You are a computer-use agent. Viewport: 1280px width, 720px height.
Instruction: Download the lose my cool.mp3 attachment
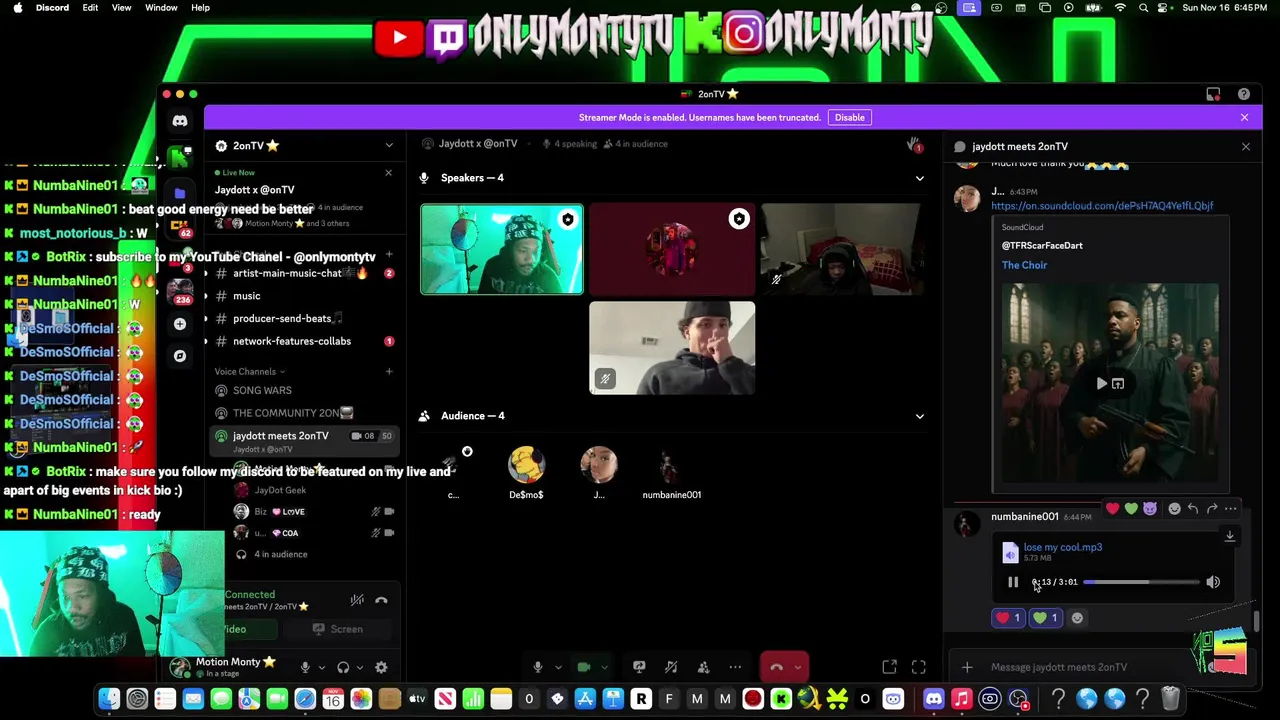click(1230, 536)
